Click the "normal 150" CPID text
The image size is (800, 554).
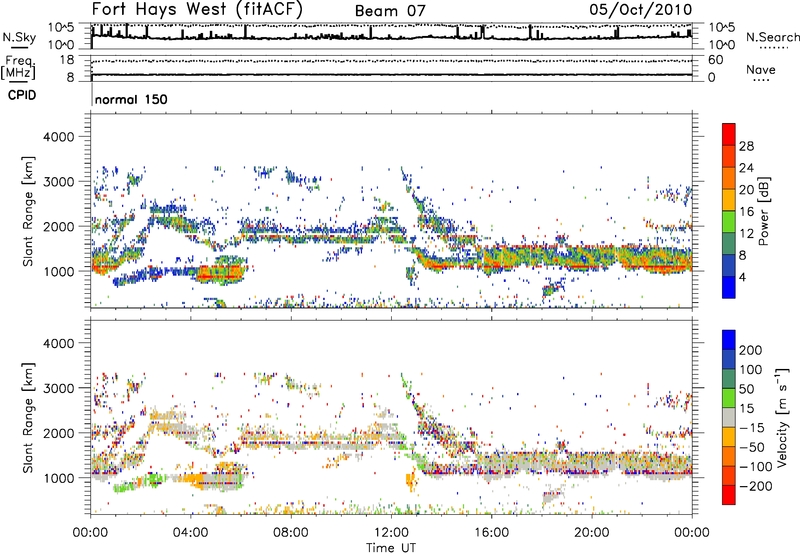coord(131,99)
